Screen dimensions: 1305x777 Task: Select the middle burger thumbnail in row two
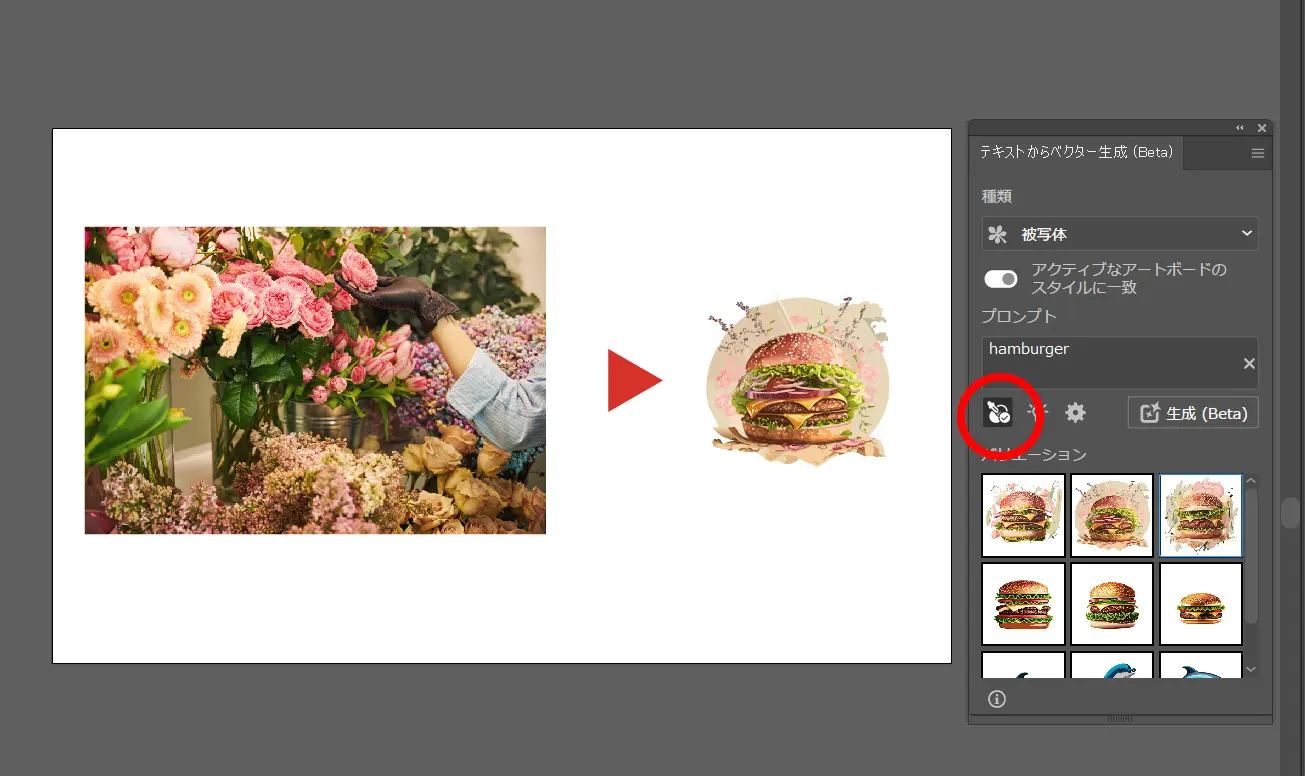(x=1111, y=603)
